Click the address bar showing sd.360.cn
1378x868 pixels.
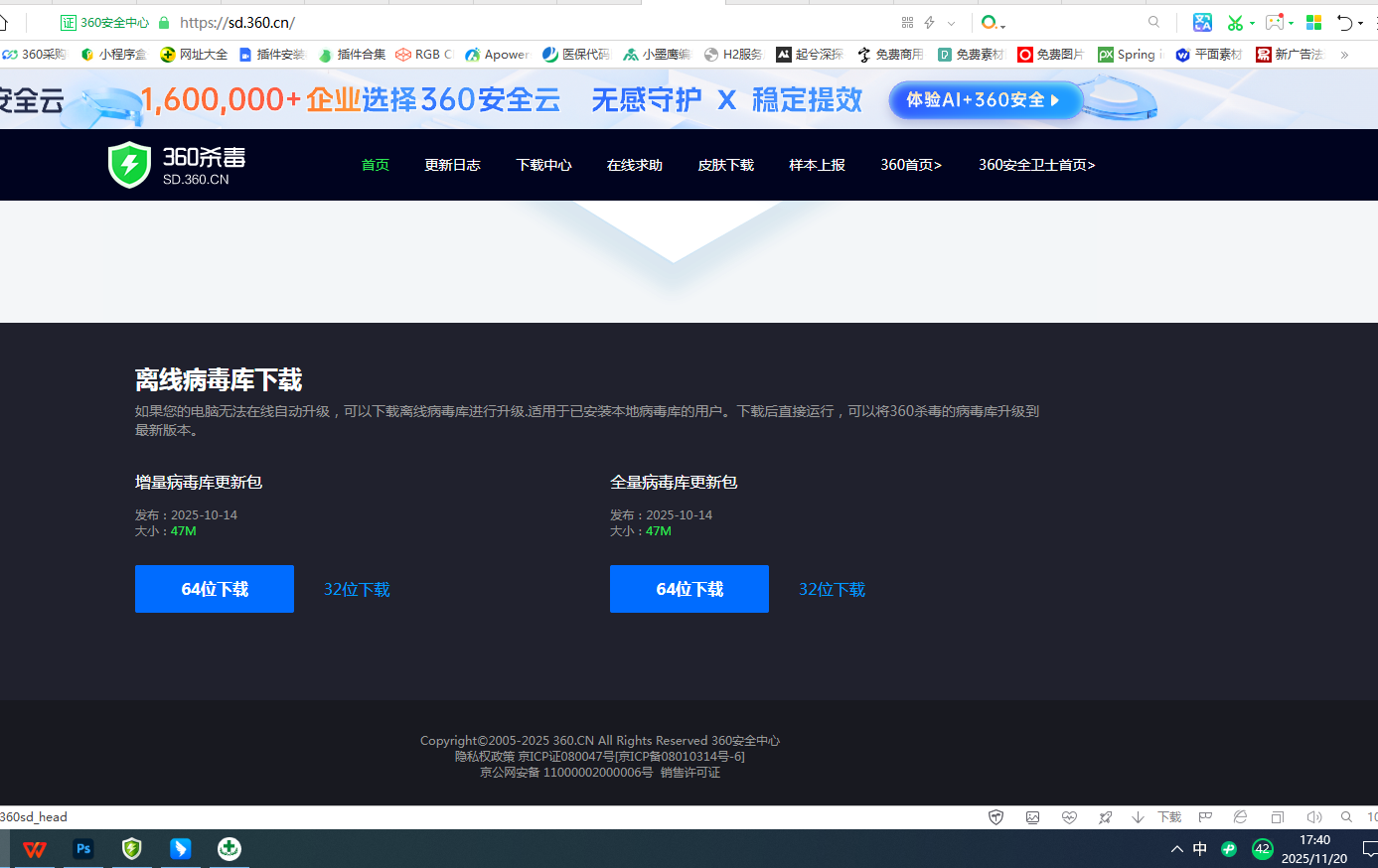click(497, 22)
